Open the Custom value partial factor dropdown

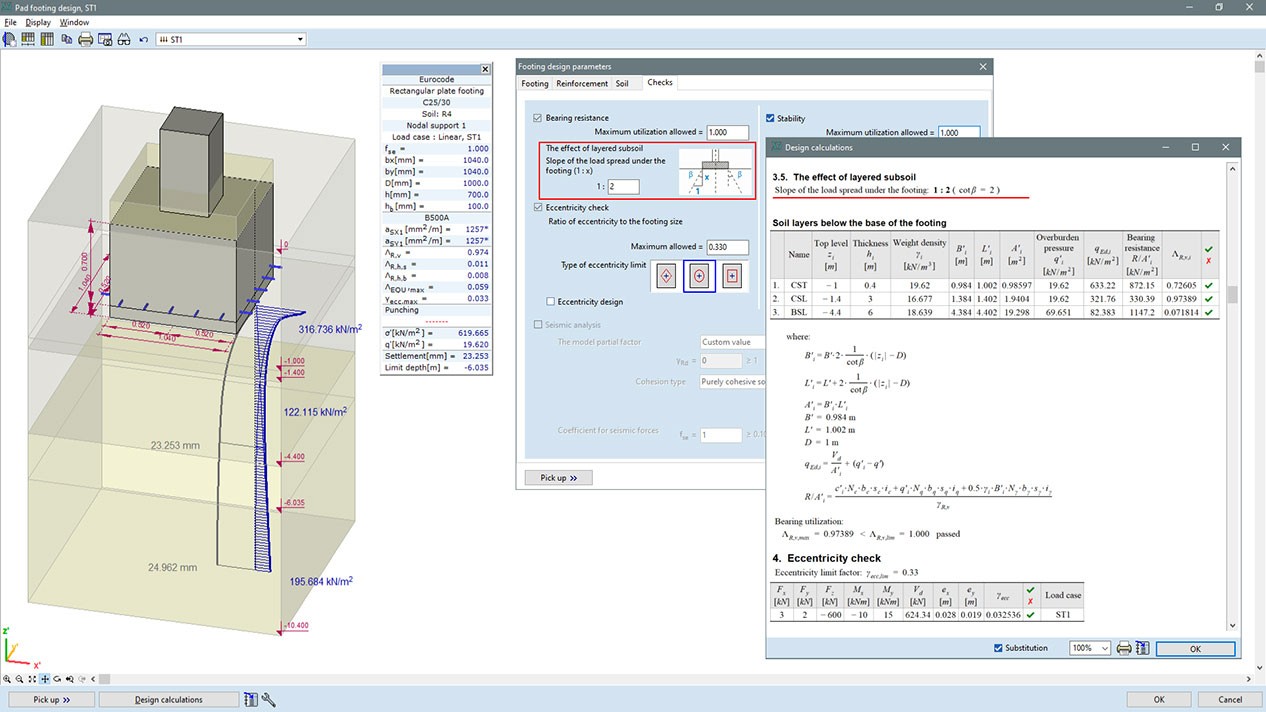coord(733,342)
